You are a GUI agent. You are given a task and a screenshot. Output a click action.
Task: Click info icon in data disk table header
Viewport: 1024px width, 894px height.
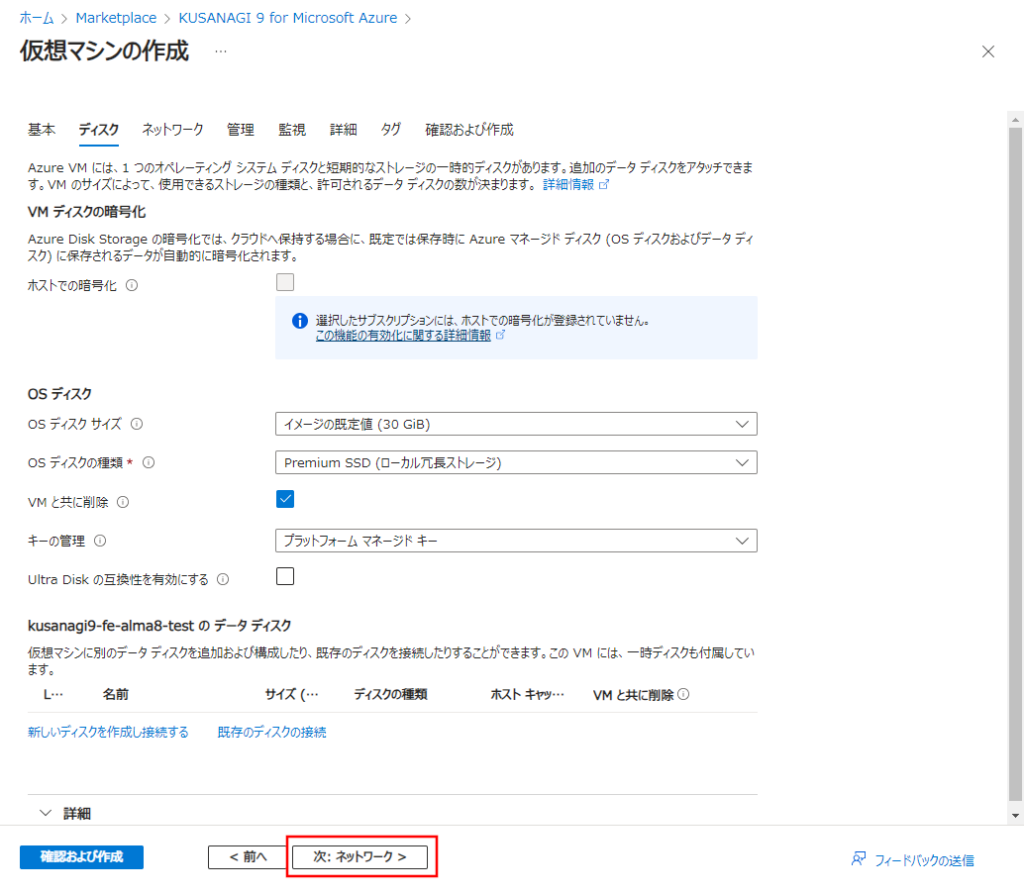click(683, 694)
